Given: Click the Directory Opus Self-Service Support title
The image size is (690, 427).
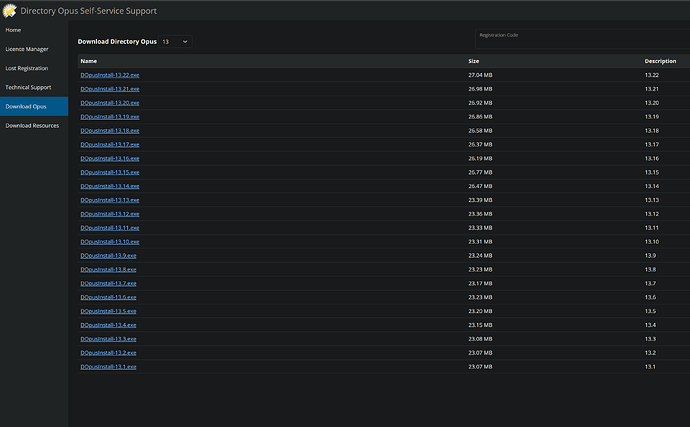Looking at the screenshot, I should [x=88, y=11].
